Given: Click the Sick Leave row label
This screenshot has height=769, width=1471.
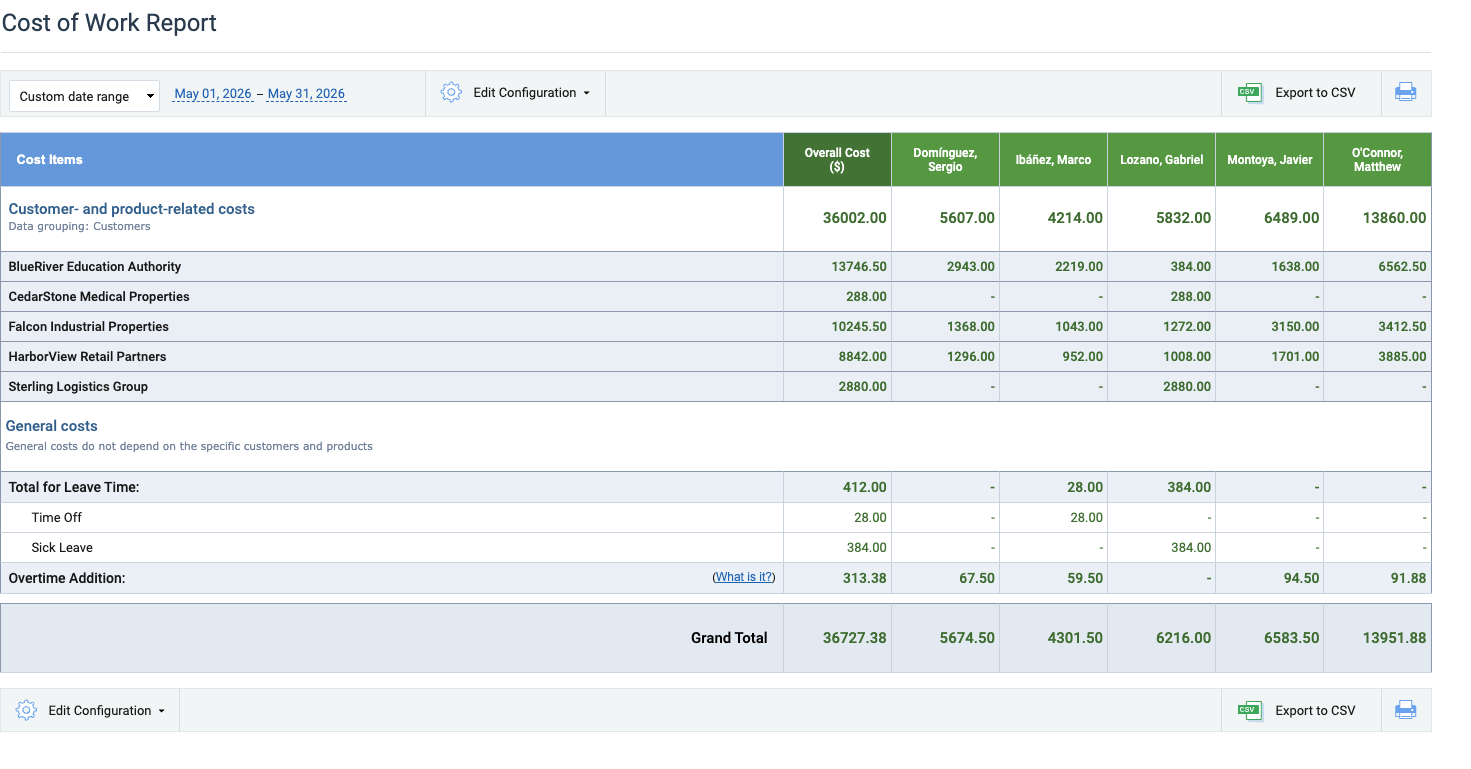Looking at the screenshot, I should click(x=62, y=547).
